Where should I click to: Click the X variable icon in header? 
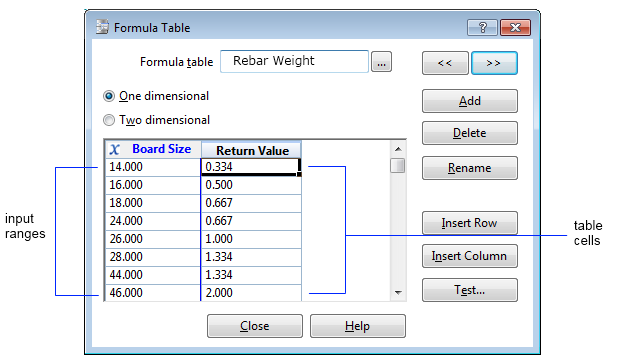[115, 149]
